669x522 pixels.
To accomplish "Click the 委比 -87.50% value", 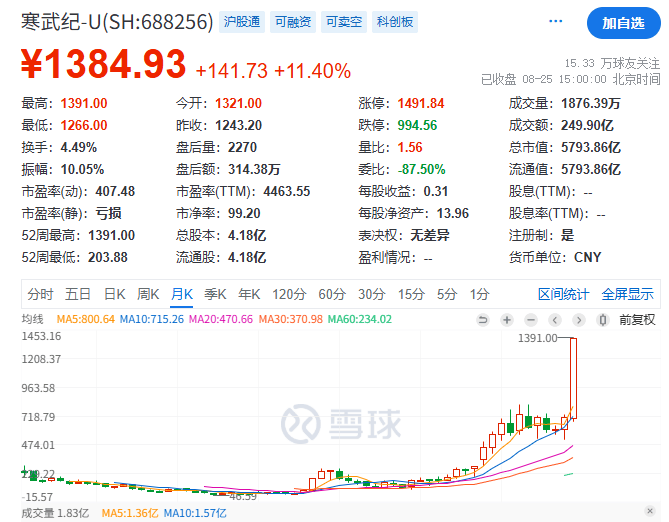I will [x=421, y=169].
